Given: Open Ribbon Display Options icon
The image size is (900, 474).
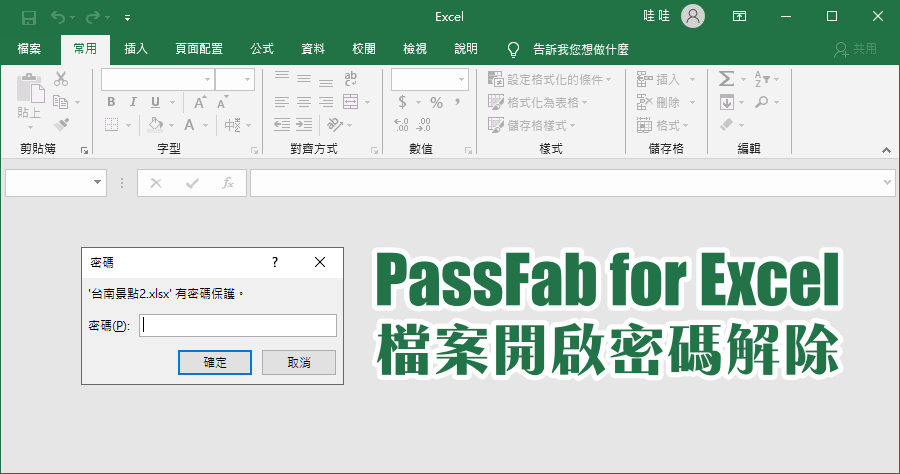Looking at the screenshot, I should point(740,16).
